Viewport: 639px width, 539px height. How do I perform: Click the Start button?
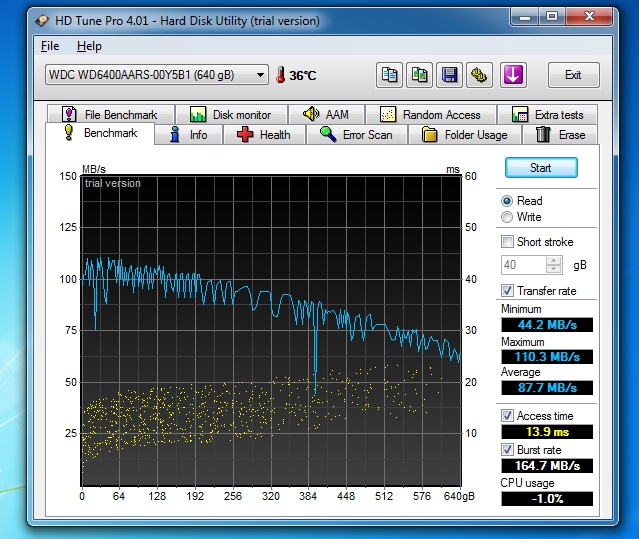(541, 168)
